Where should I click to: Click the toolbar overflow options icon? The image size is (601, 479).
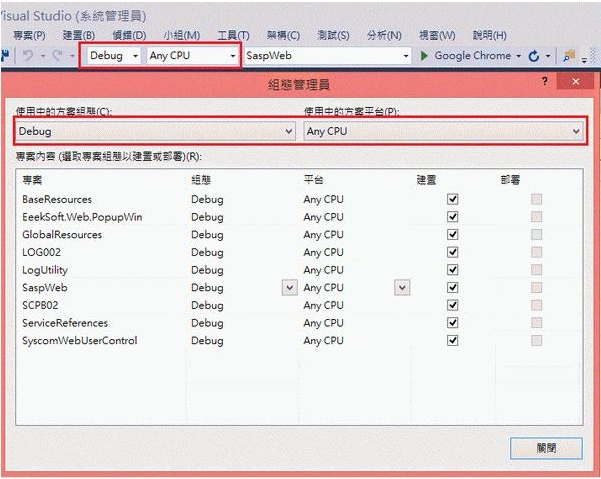click(584, 59)
